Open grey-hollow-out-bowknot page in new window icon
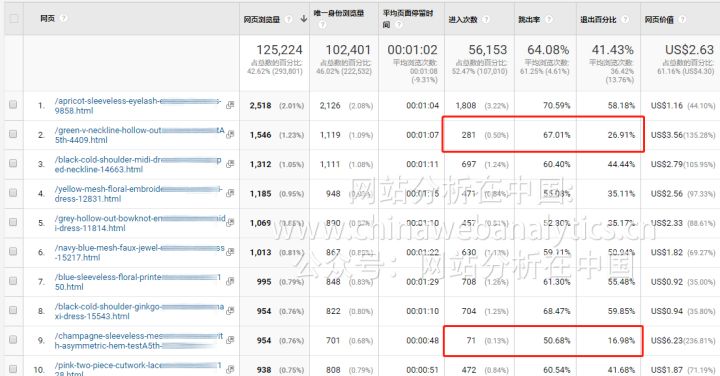The image size is (720, 376). pyautogui.click(x=230, y=222)
